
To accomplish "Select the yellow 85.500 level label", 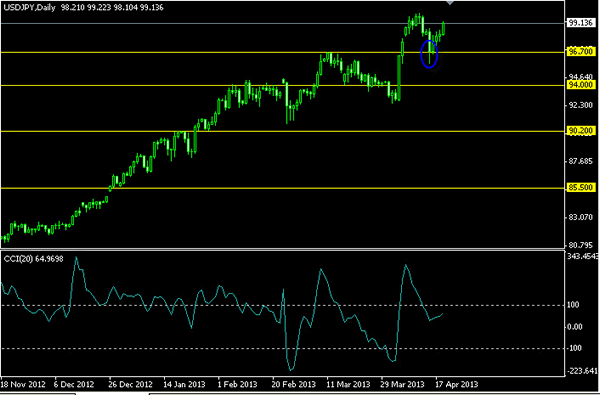I will (x=581, y=188).
